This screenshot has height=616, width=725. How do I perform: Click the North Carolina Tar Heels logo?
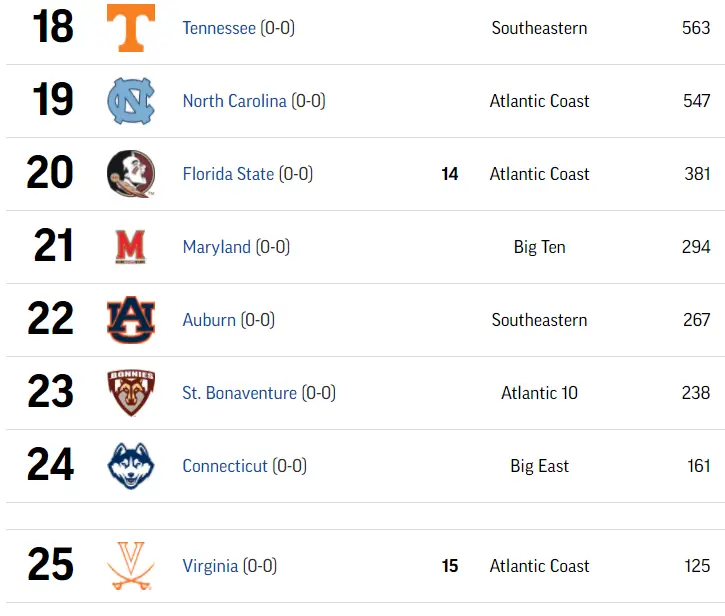[131, 101]
